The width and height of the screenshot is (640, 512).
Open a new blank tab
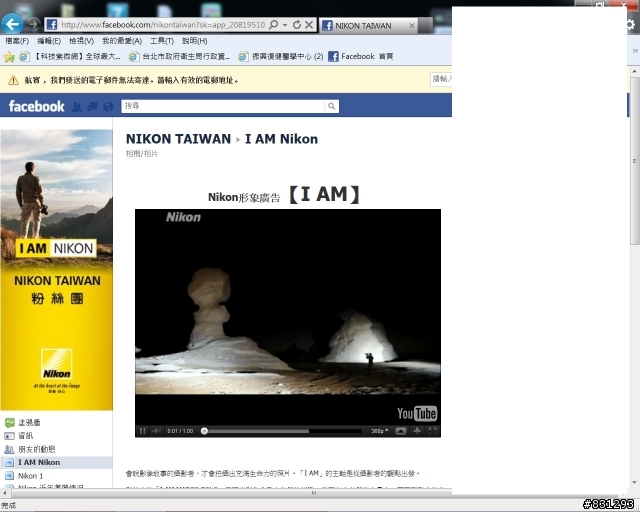tap(425, 26)
